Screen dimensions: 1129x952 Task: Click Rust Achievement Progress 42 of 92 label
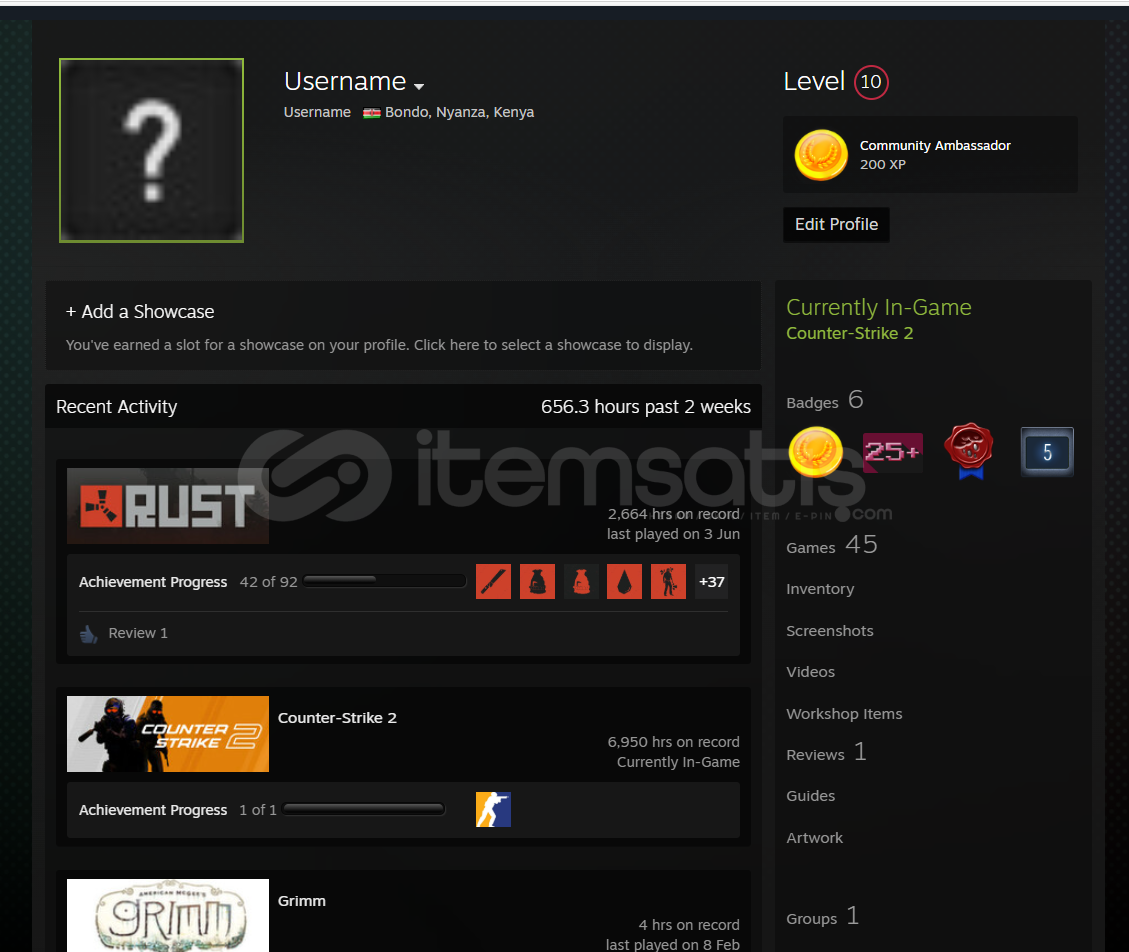coord(188,582)
